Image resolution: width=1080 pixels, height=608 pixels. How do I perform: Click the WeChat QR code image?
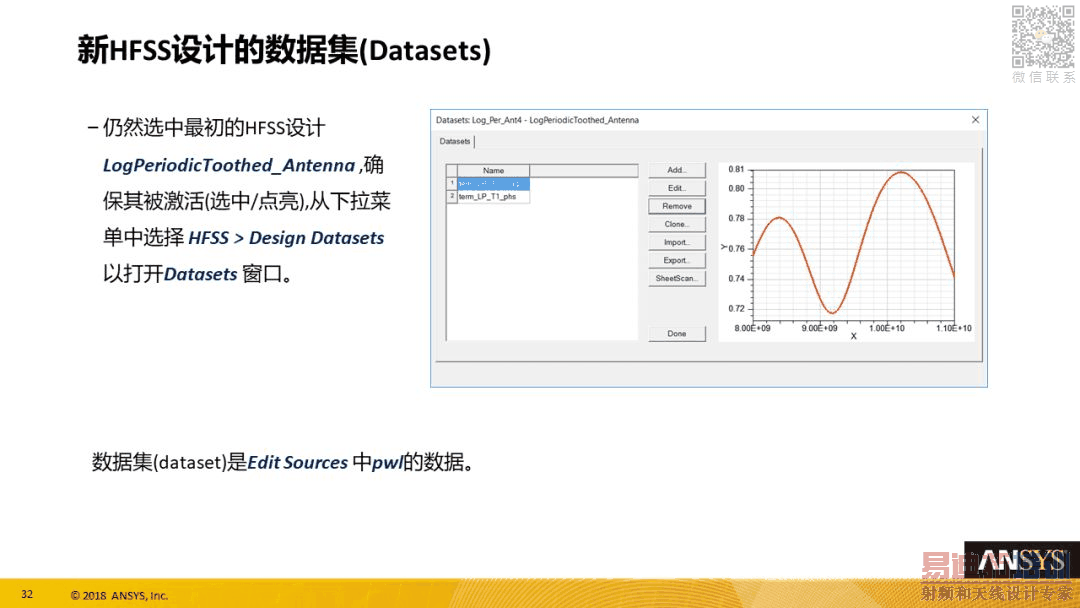tap(1043, 37)
